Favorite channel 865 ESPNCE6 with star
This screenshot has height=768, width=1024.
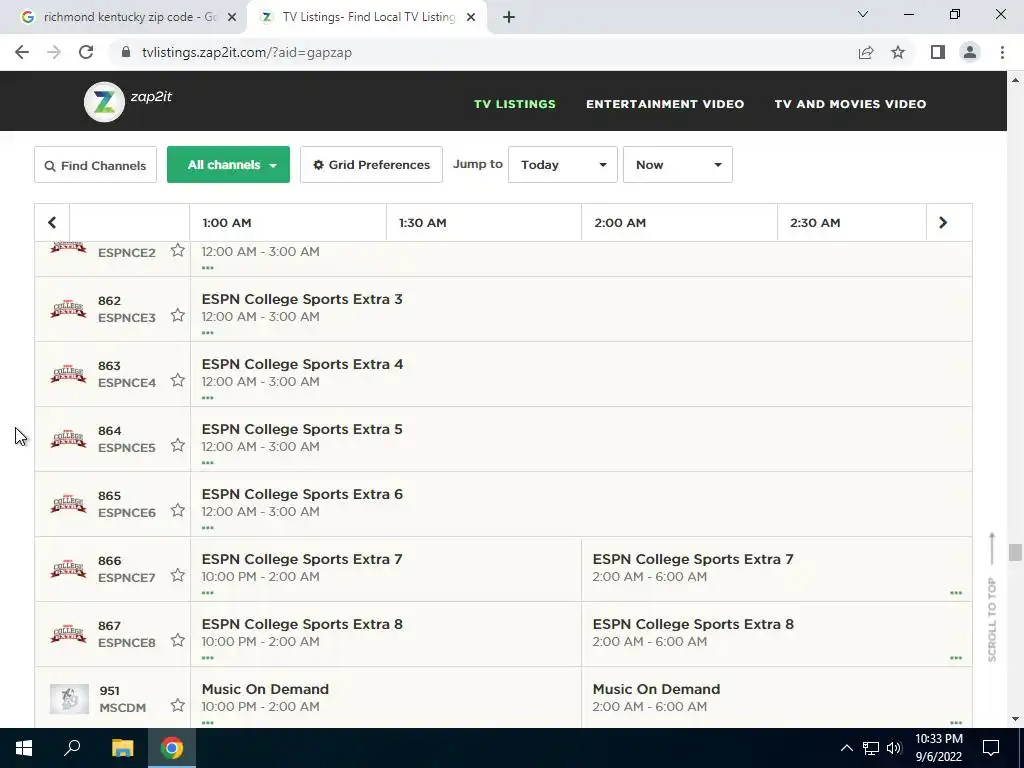point(178,510)
